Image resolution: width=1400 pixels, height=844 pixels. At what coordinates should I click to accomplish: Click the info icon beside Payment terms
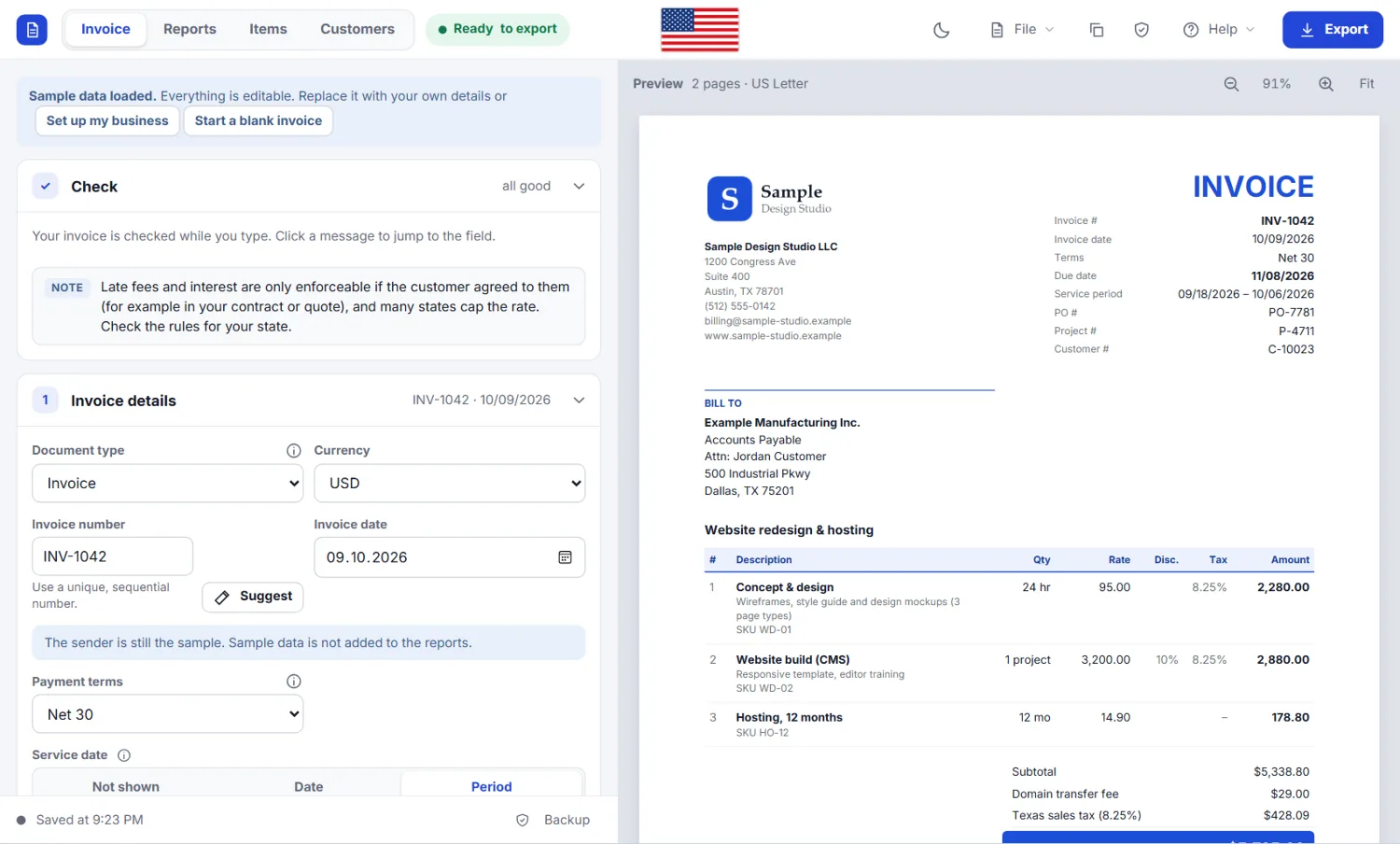click(294, 682)
